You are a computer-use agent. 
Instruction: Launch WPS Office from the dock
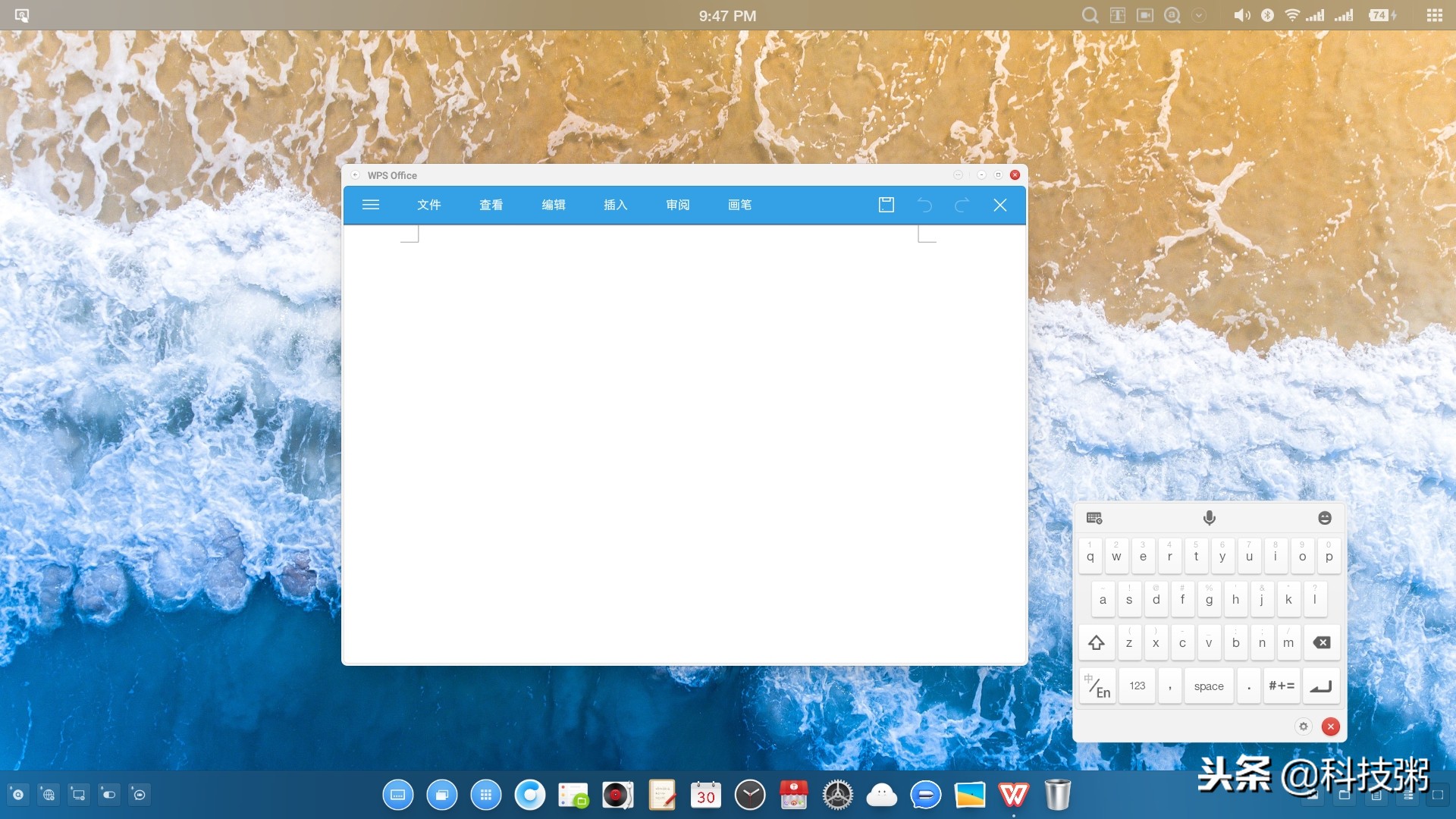1013,795
